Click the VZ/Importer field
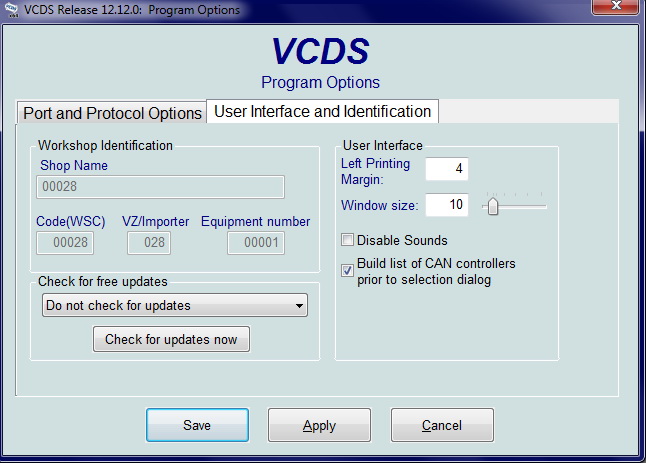Image resolution: width=646 pixels, height=463 pixels. pos(149,243)
